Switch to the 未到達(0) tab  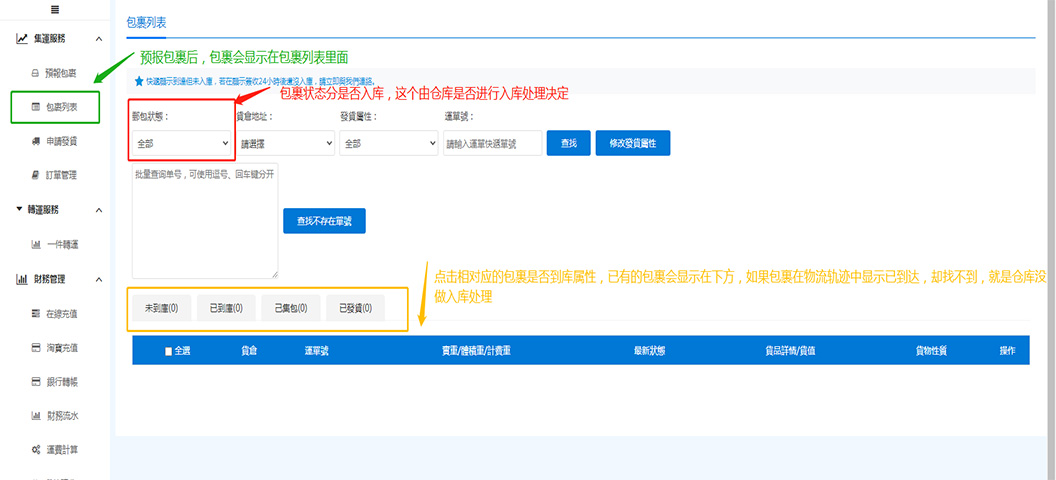(x=161, y=308)
